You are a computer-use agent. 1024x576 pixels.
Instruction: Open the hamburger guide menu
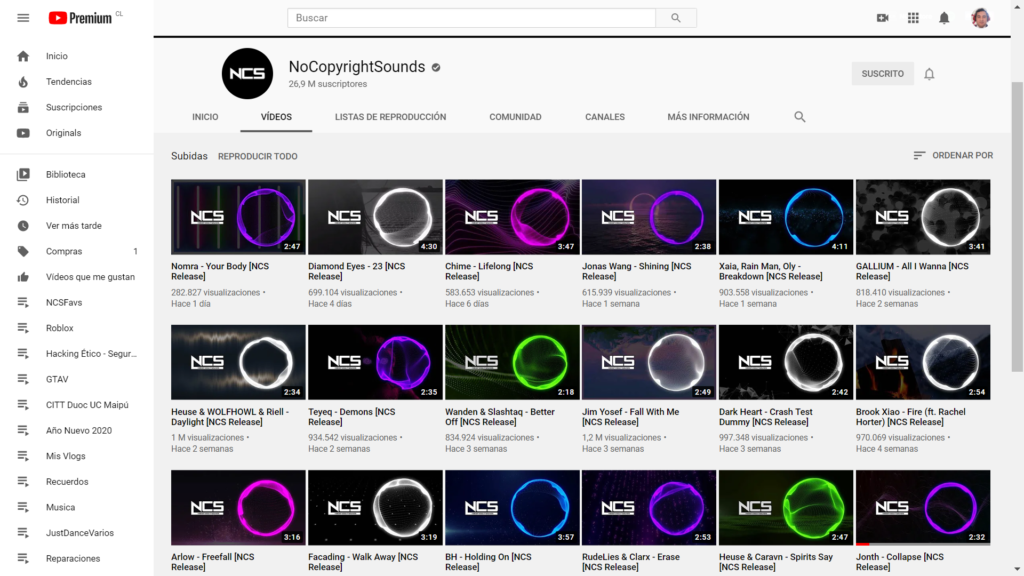tap(23, 18)
